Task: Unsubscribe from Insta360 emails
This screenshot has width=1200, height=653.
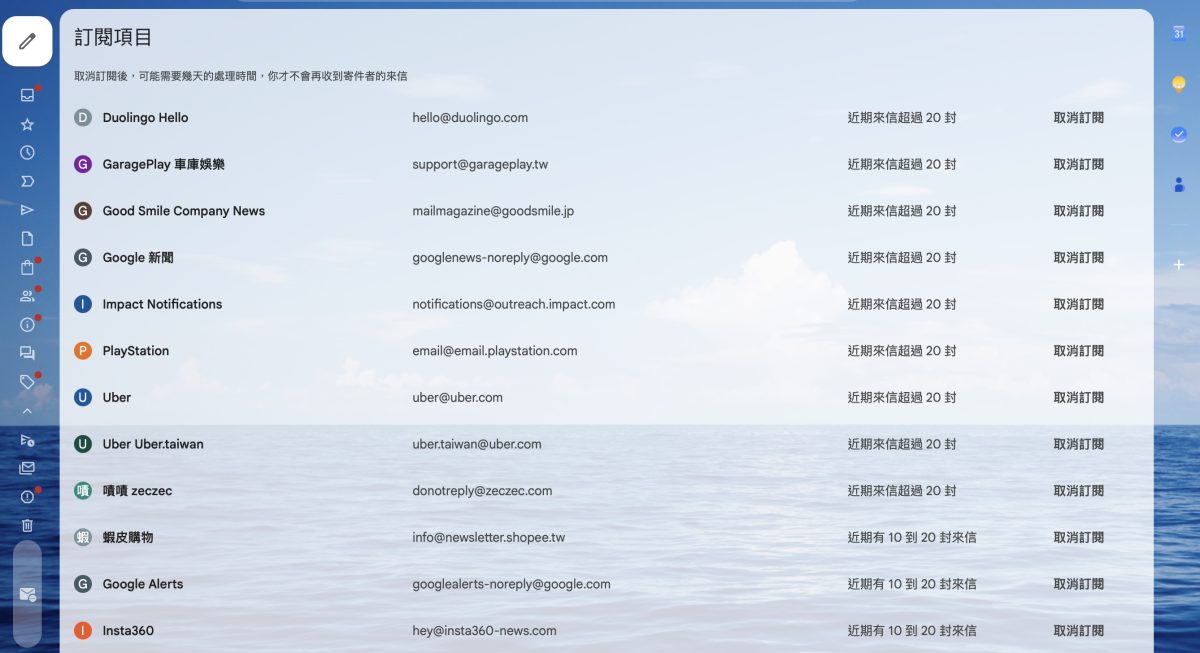Action: [1078, 631]
